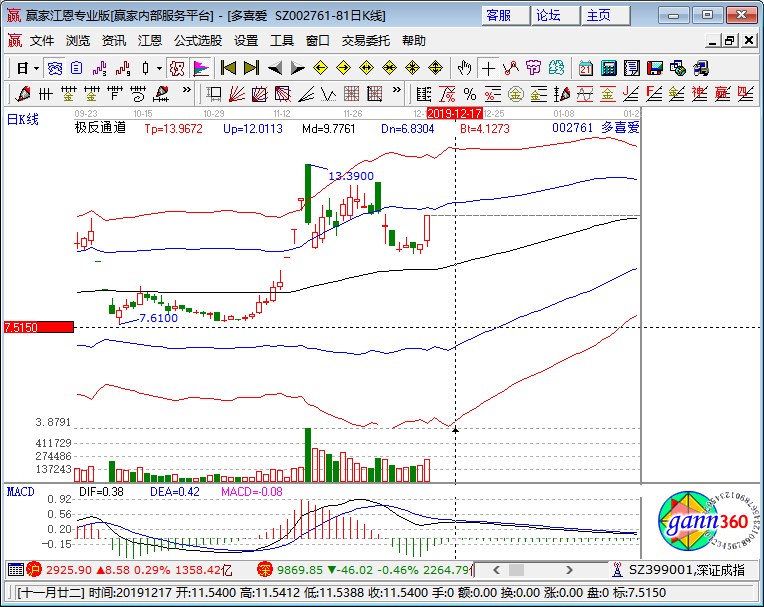Open the 帮助 menu
764x607 pixels.
point(414,41)
